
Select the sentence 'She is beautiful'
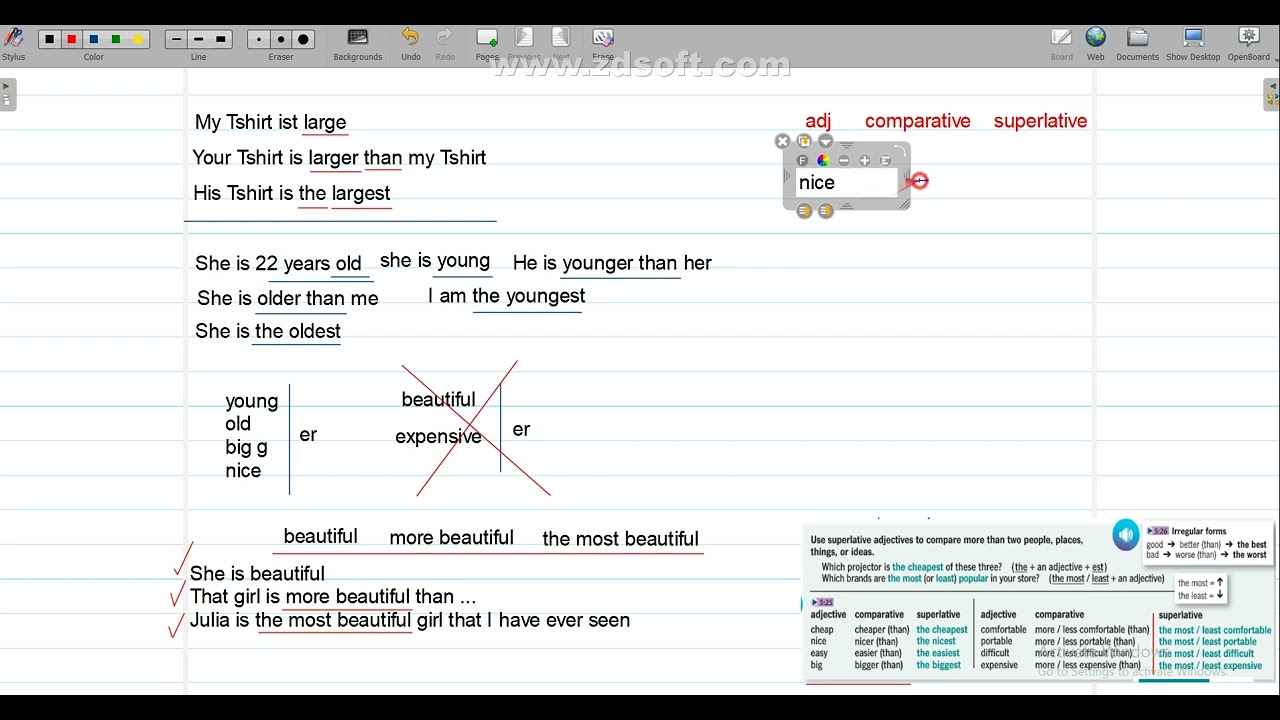click(257, 574)
